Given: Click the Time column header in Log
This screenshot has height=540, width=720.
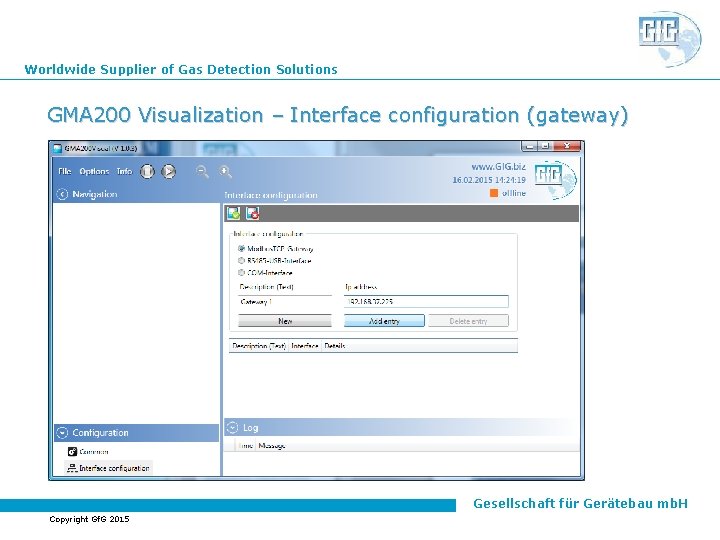Looking at the screenshot, I should [246, 445].
